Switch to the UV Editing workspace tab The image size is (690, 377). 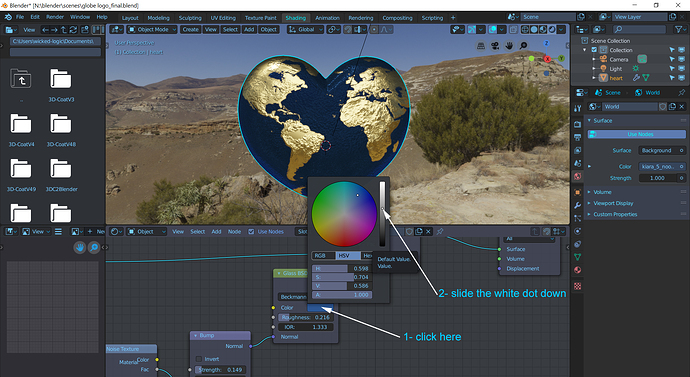(223, 18)
